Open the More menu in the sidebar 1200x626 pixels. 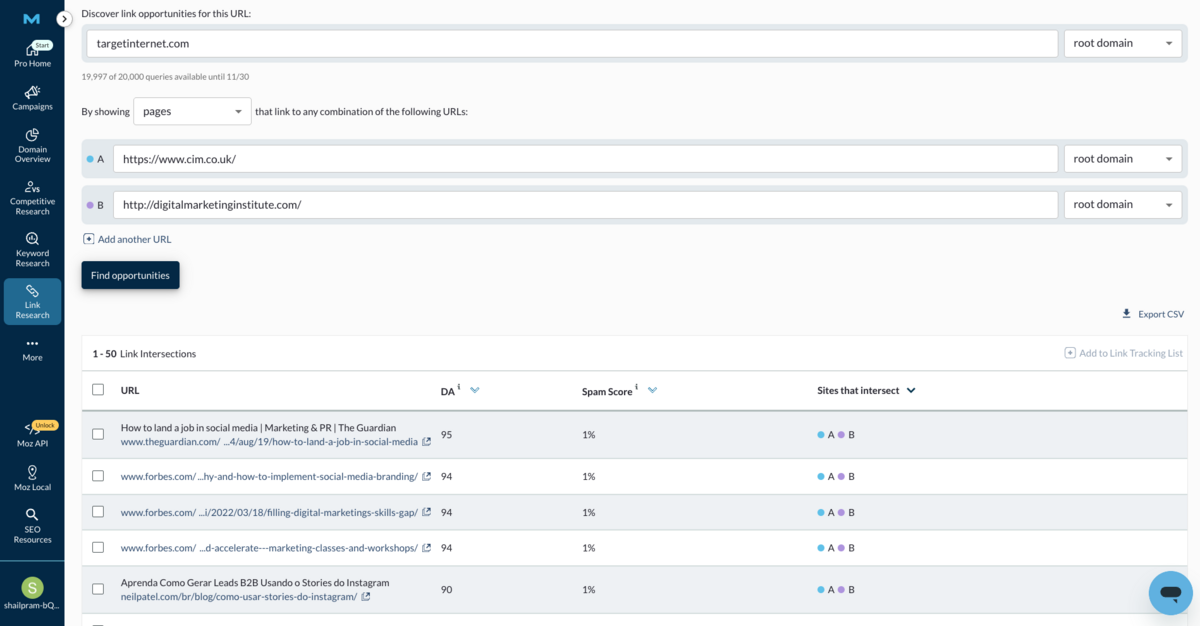(x=32, y=349)
